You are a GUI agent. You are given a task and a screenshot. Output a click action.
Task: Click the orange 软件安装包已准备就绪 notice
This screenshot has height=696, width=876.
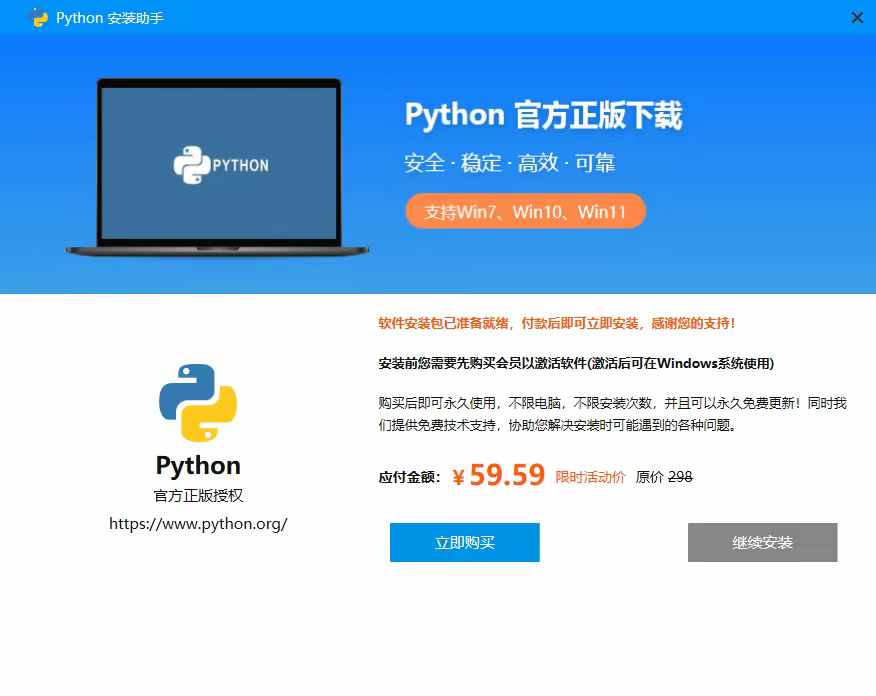tap(557, 323)
